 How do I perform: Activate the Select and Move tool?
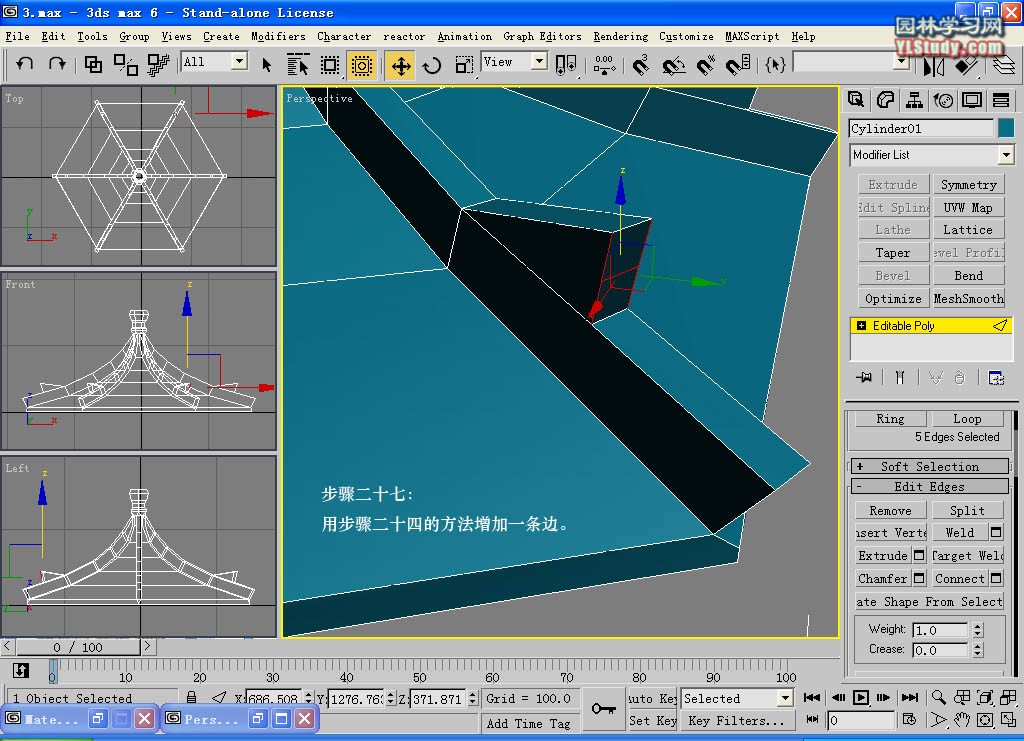400,65
